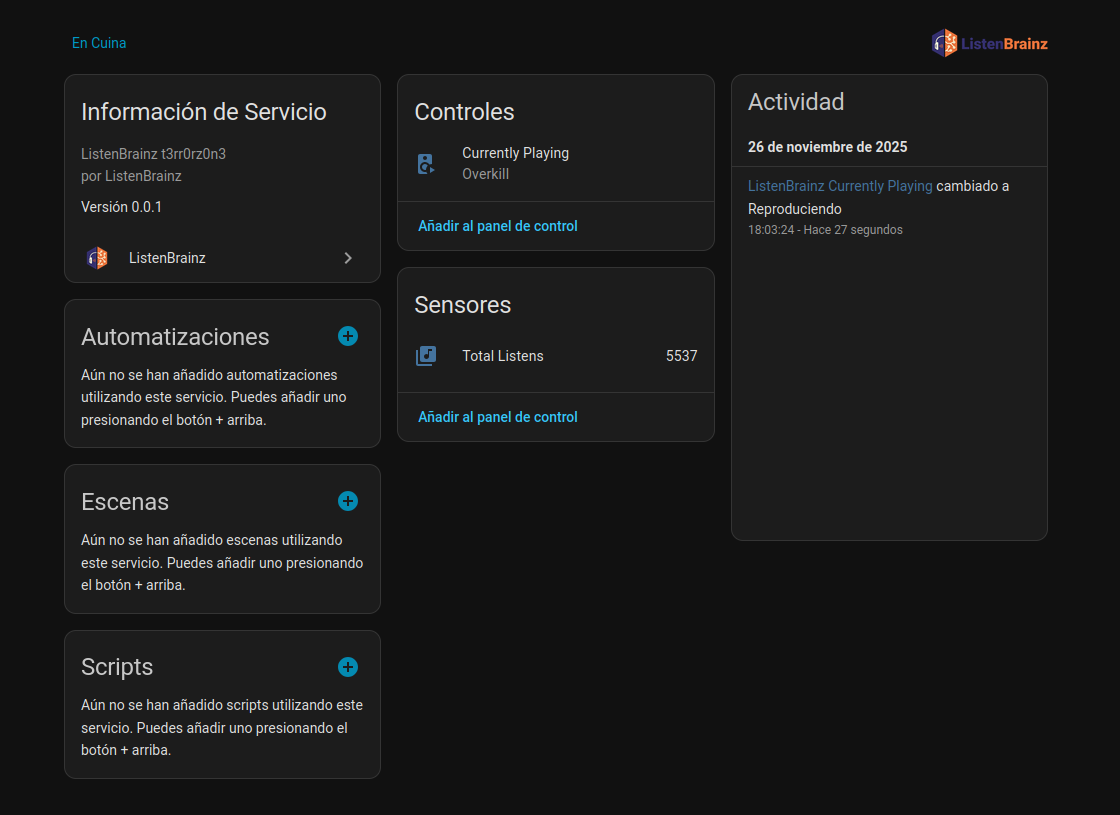Click the Total Listens sensor icon

(x=426, y=356)
